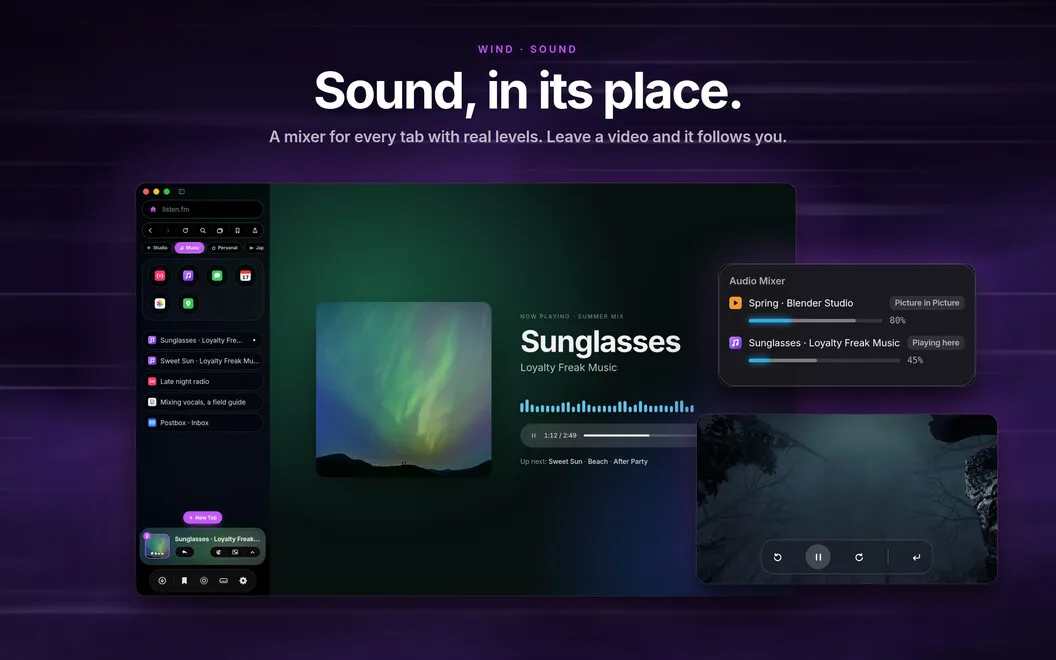Viewport: 1056px width, 660px height.
Task: Seek on the Sunglasses track progress bar
Action: (x=640, y=436)
